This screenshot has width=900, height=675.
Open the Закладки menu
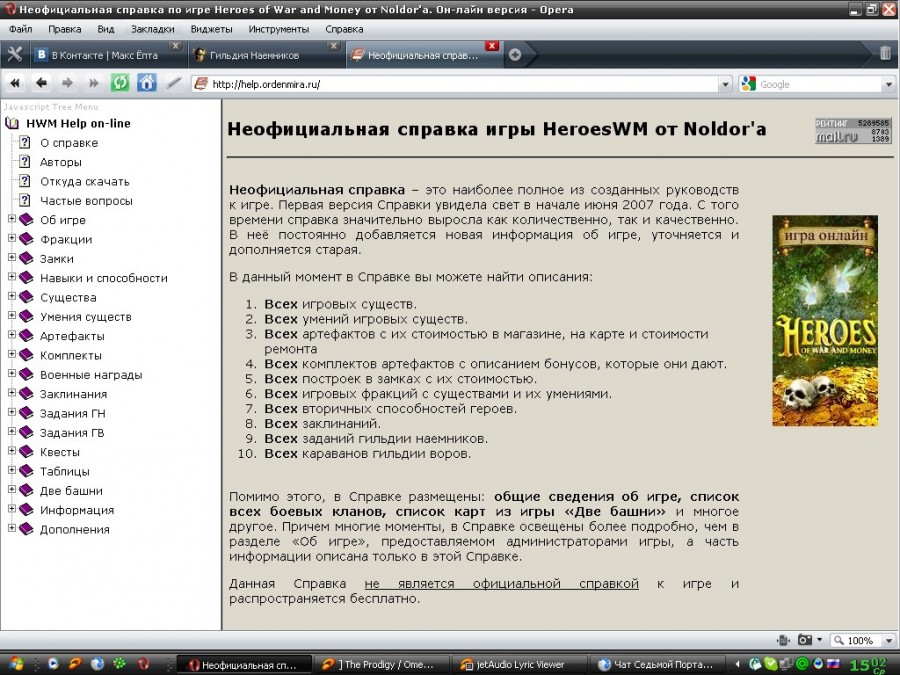click(153, 29)
